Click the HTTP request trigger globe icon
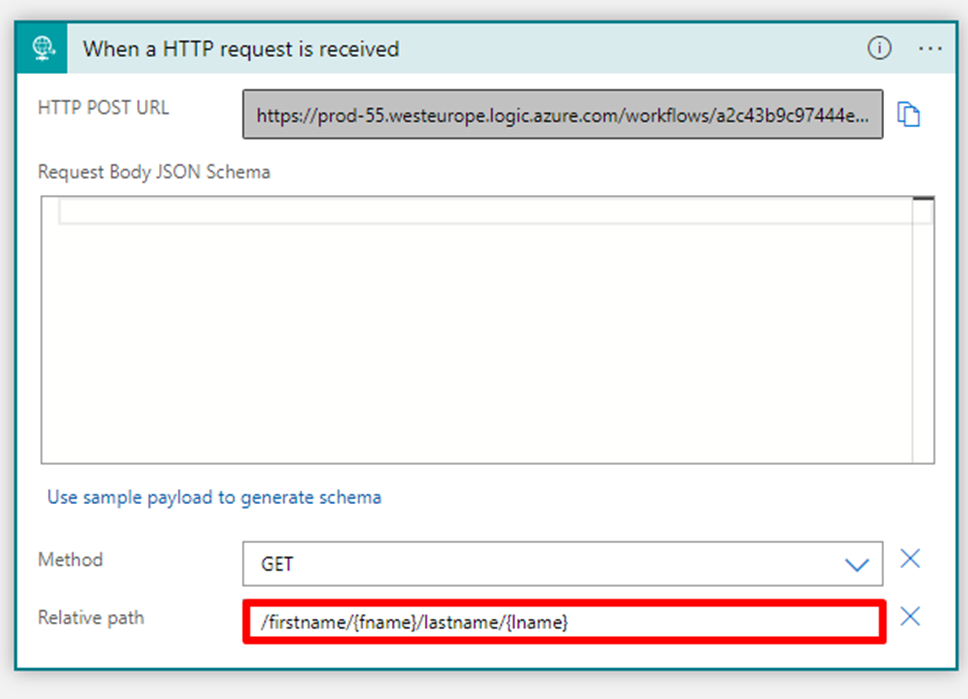The height and width of the screenshot is (699, 968). [42, 49]
